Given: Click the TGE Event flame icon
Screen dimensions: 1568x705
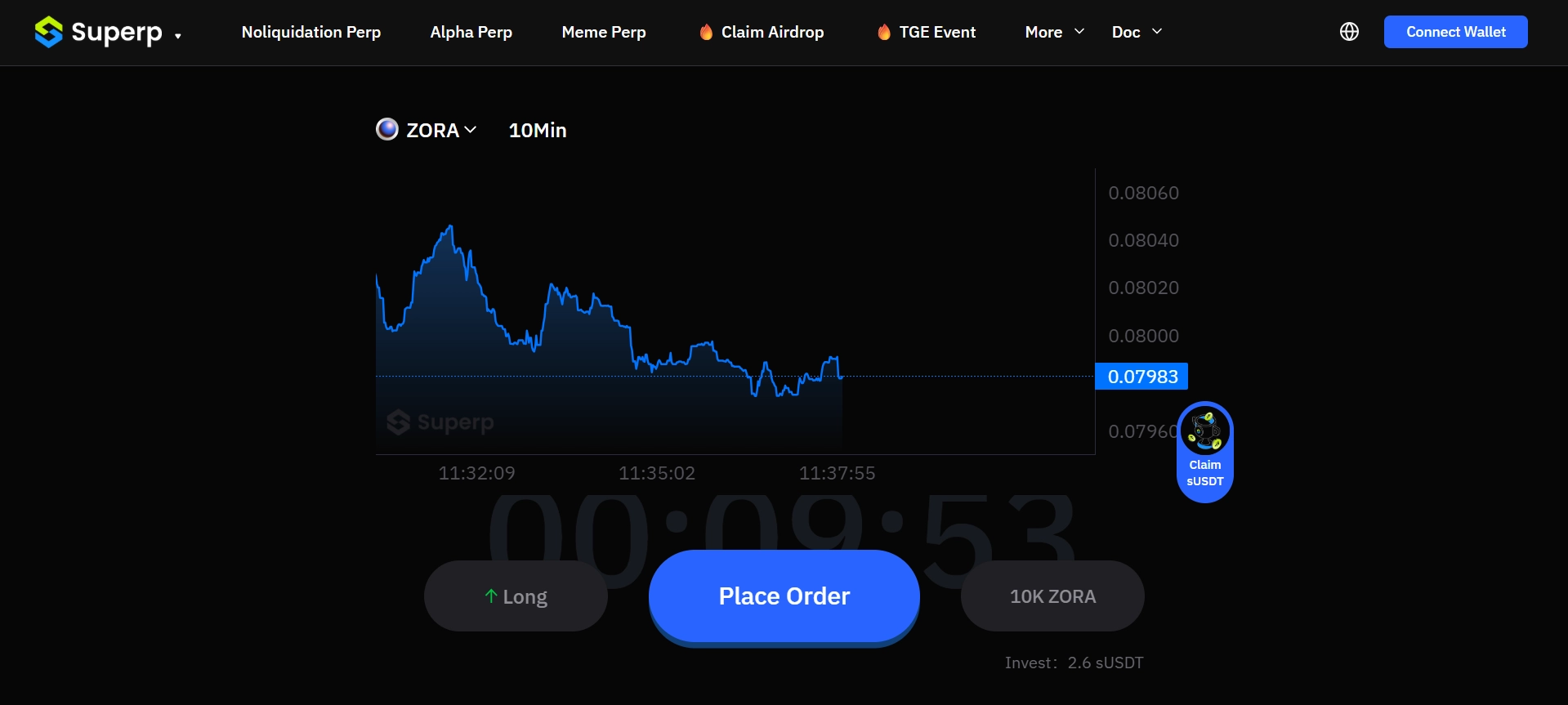Looking at the screenshot, I should point(883,32).
